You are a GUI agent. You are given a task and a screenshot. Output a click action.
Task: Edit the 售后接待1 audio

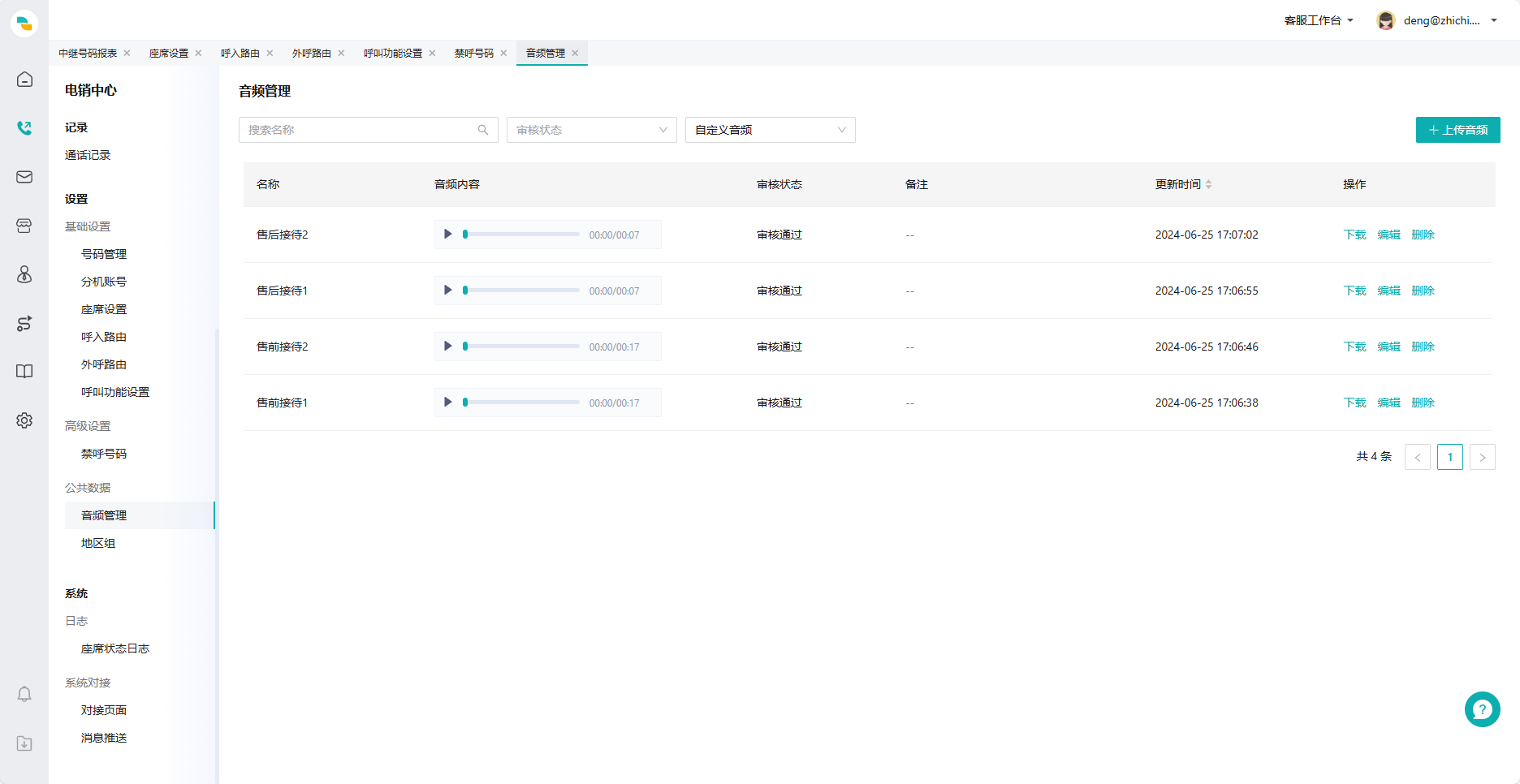1389,291
